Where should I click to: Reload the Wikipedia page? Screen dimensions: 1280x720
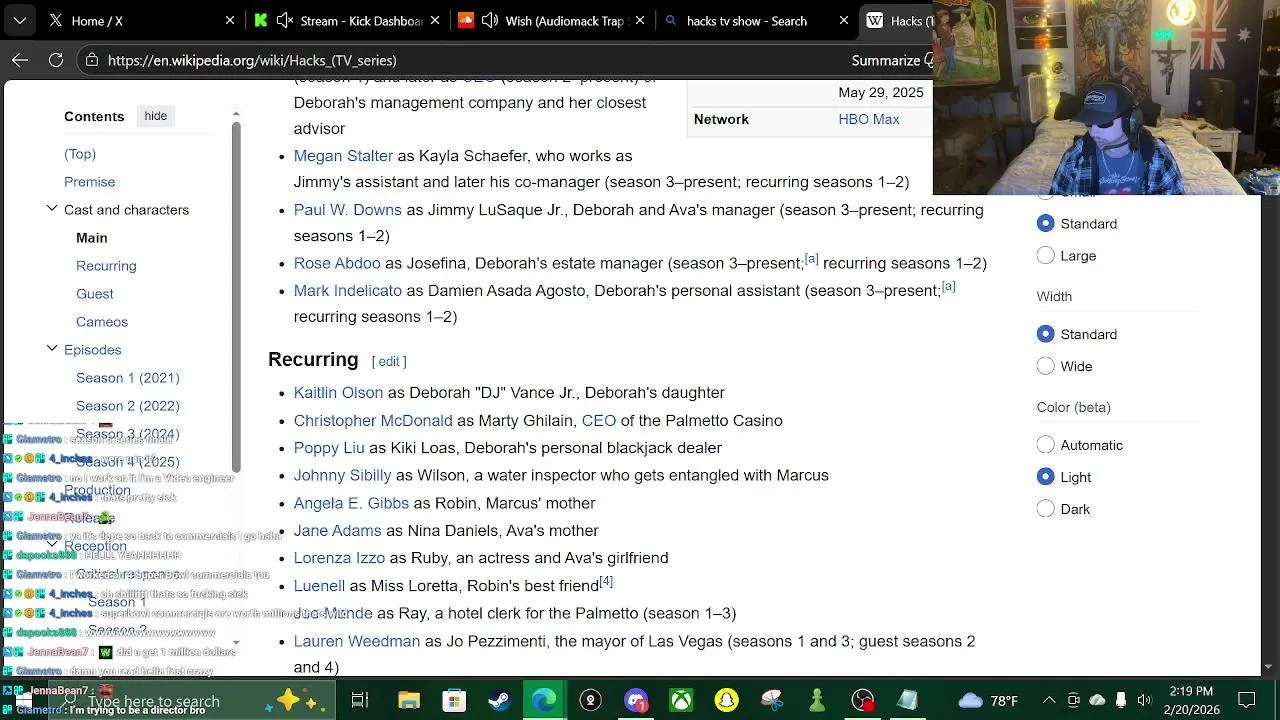(56, 60)
